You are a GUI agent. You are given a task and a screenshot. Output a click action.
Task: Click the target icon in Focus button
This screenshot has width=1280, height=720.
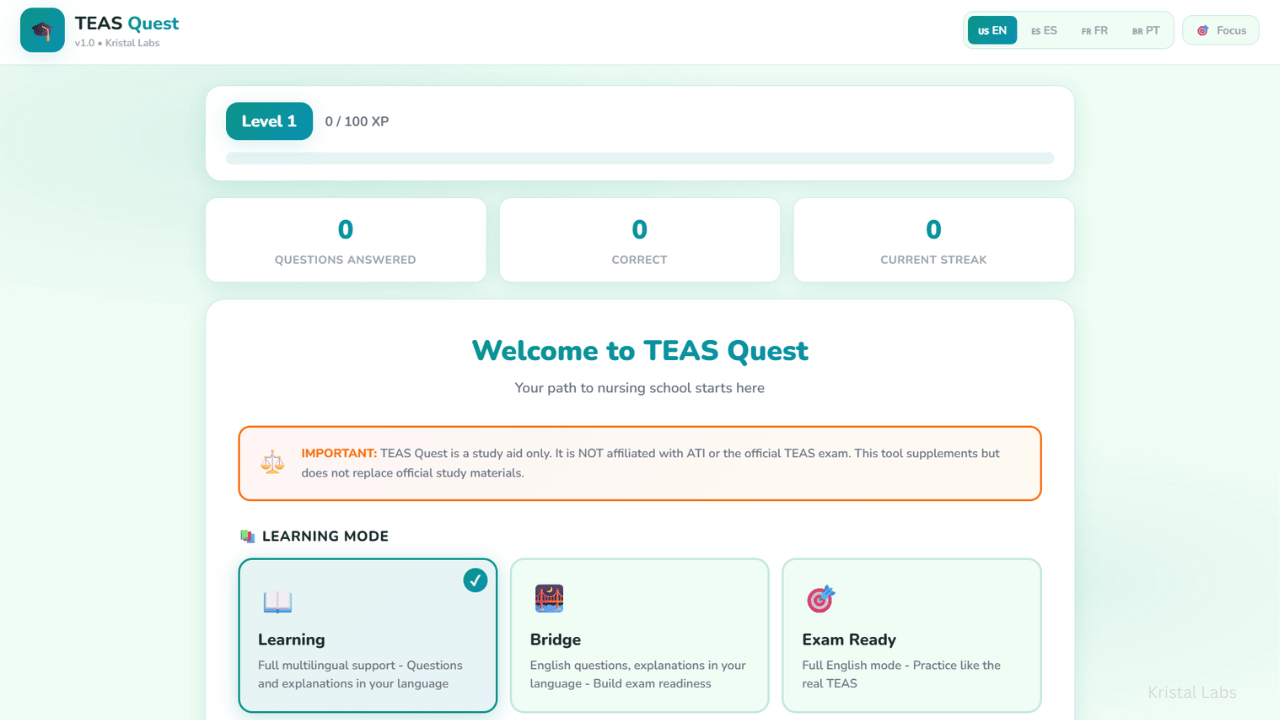1203,31
